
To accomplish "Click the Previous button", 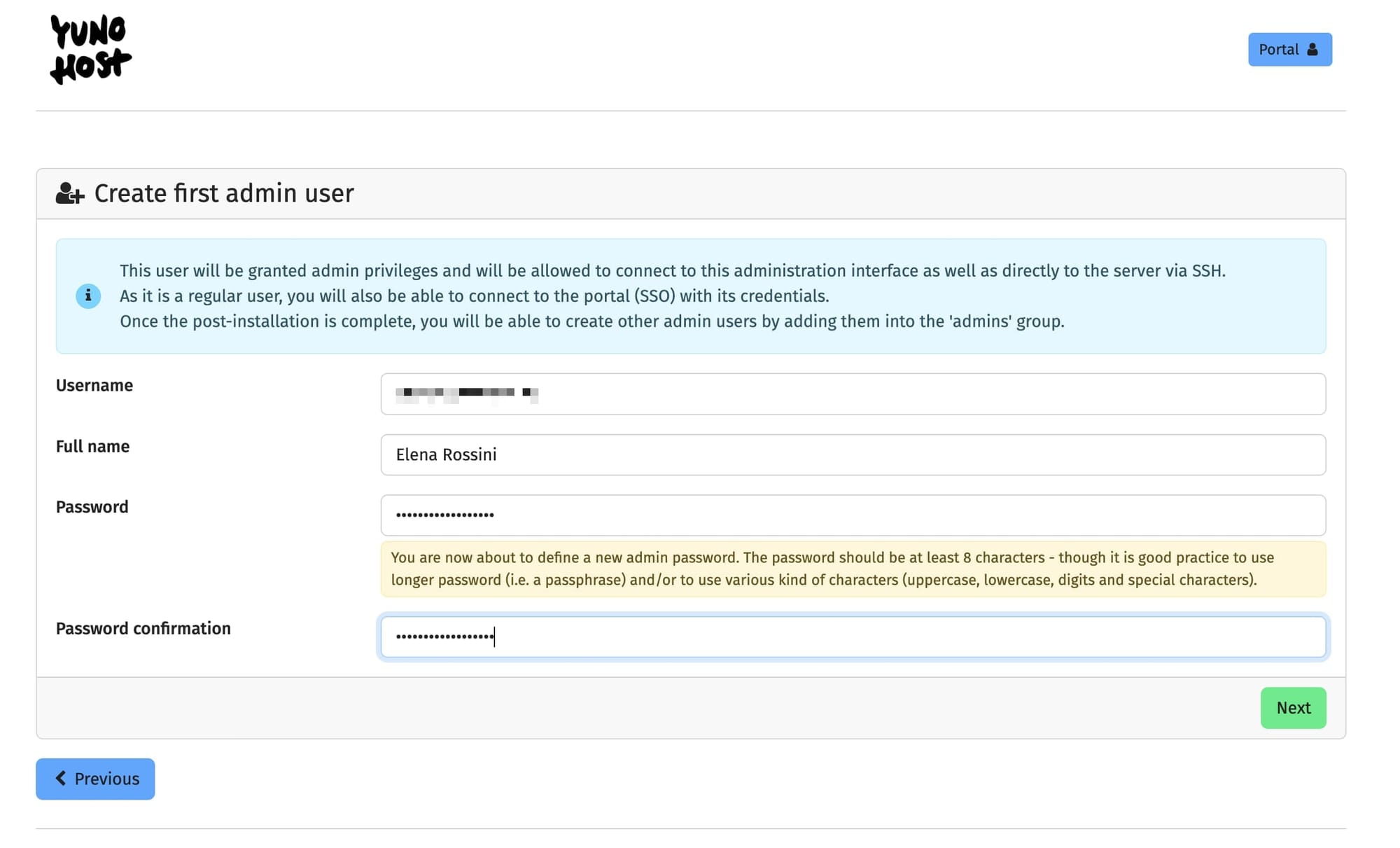I will pos(95,779).
